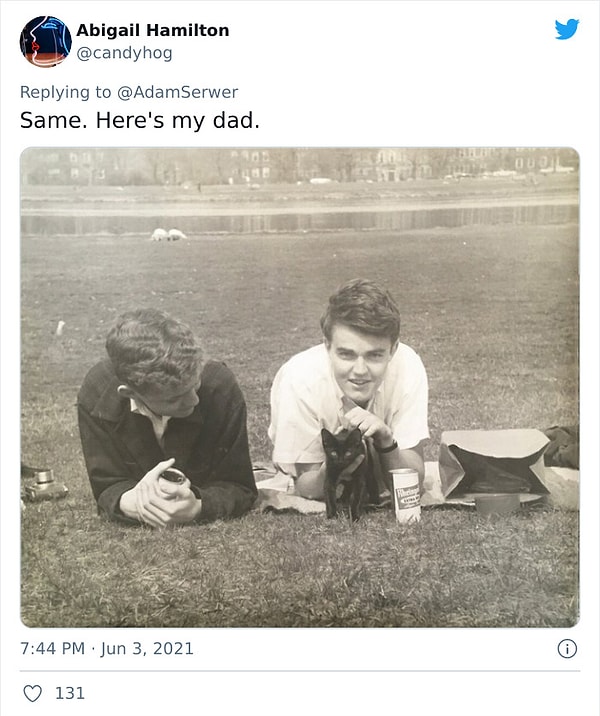The width and height of the screenshot is (600, 716).
Task: Open the Abigail Hamilton display name
Action: [x=152, y=30]
